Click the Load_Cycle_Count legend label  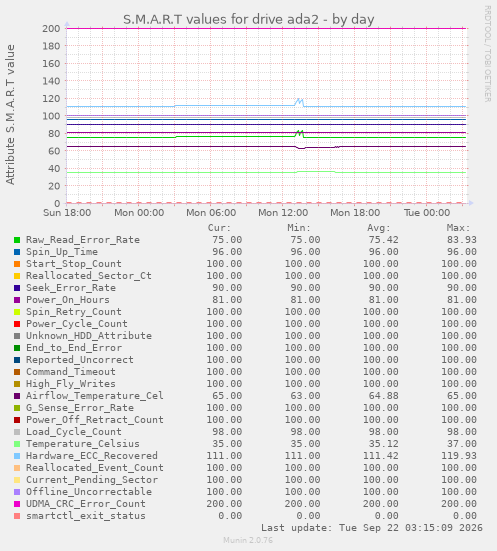pyautogui.click(x=74, y=432)
